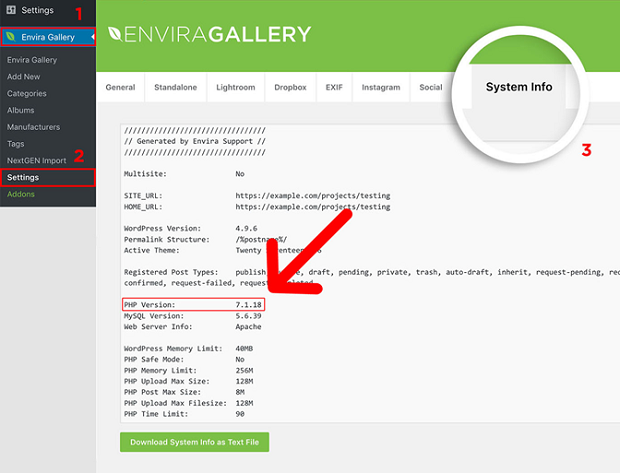Switch to the Social tab
This screenshot has height=473, width=620.
click(431, 87)
